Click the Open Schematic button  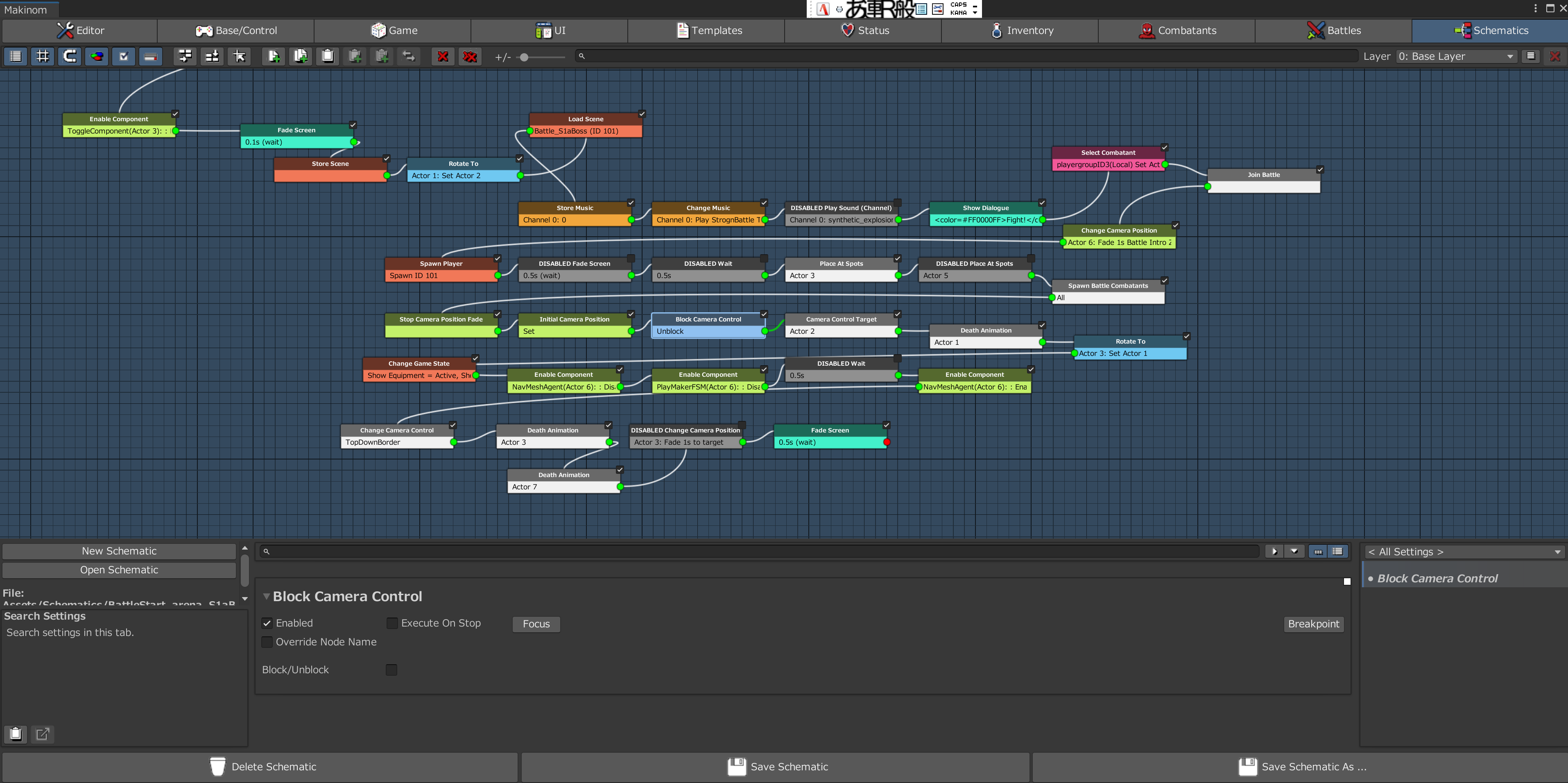[119, 570]
